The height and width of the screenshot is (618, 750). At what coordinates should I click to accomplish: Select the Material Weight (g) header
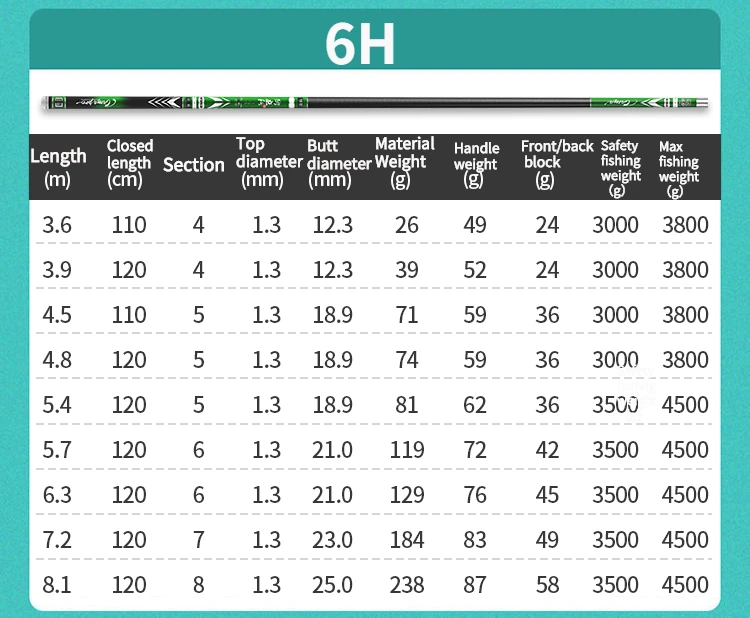coord(405,162)
